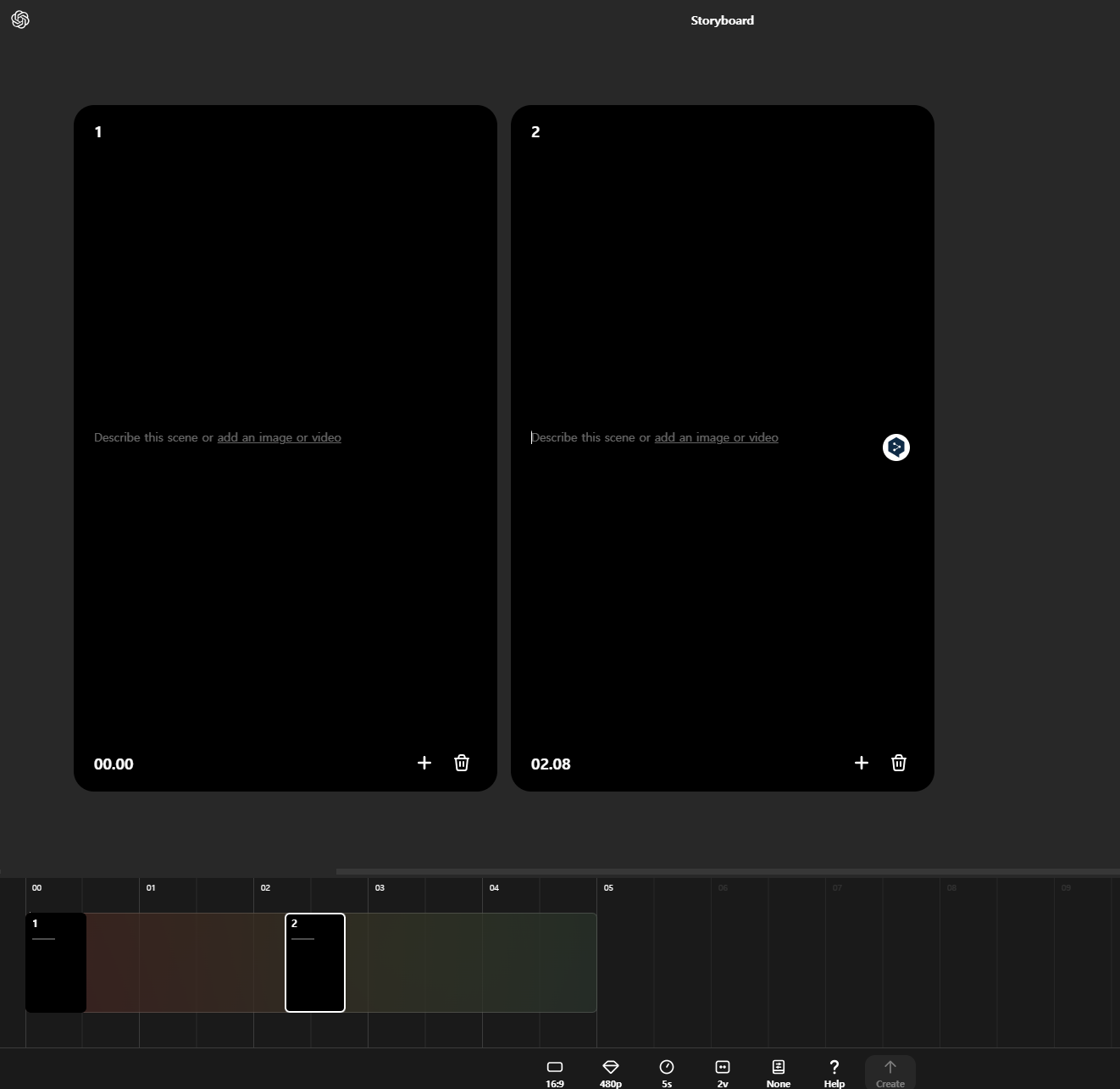Open the 2v variations selector

click(x=723, y=1073)
